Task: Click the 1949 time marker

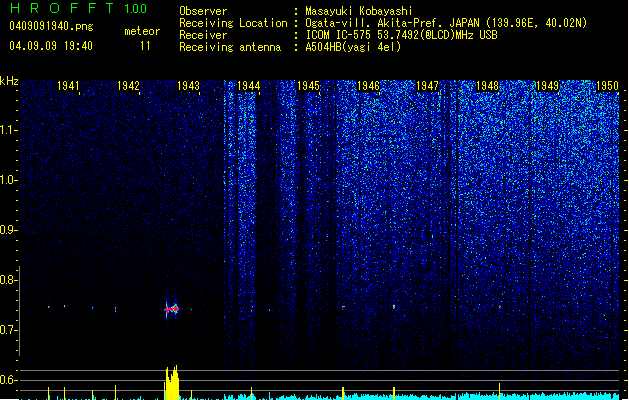Action: pos(548,86)
